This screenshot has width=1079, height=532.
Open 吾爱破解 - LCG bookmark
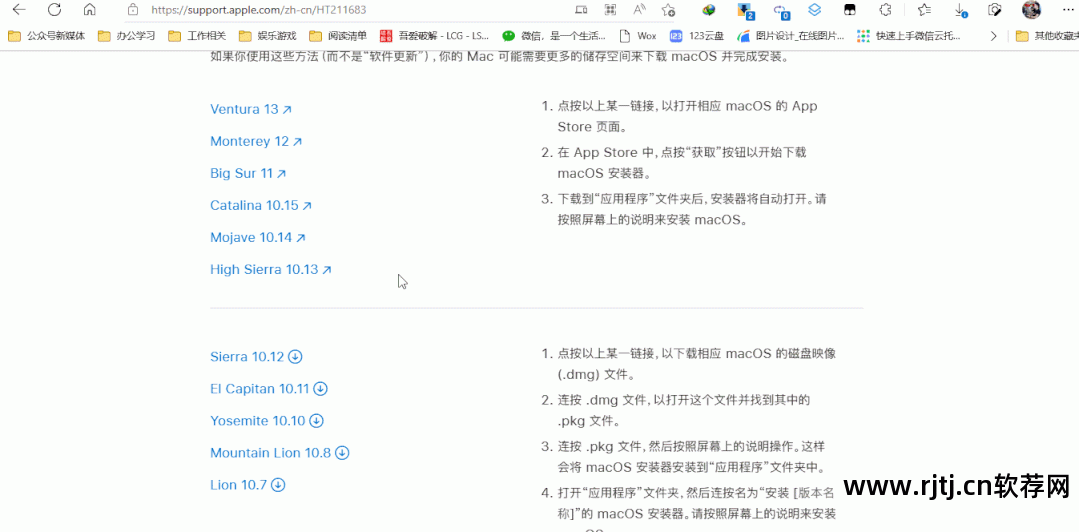pyautogui.click(x=434, y=36)
